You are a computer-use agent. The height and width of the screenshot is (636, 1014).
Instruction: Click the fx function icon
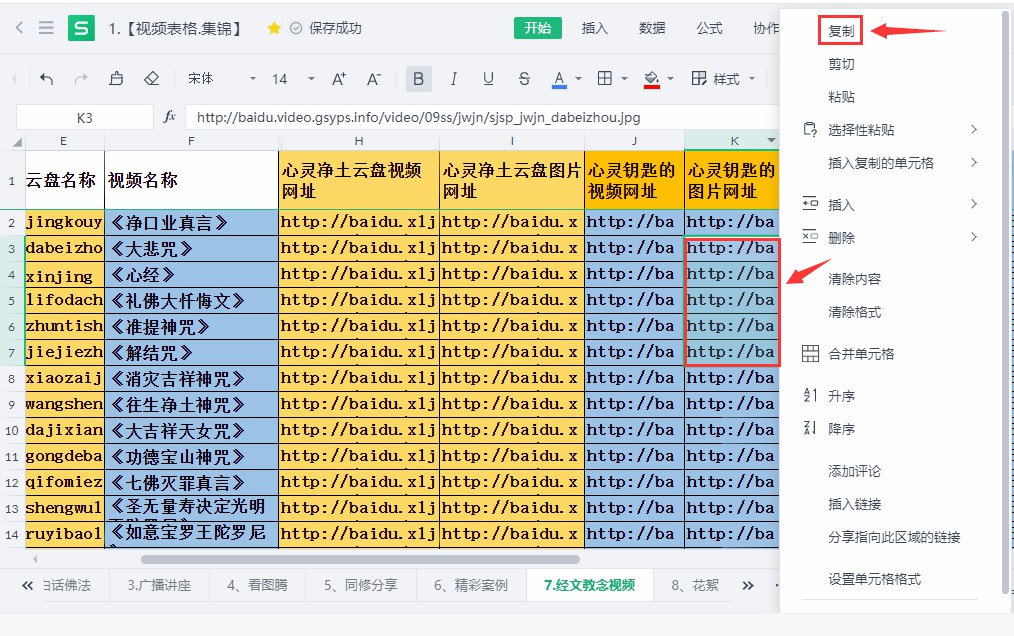pos(169,116)
